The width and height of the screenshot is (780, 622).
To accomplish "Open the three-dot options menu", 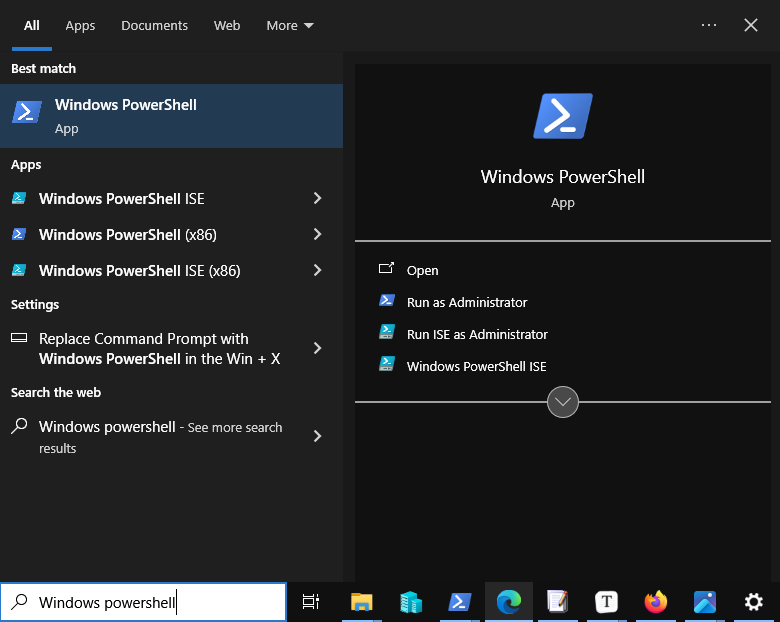I will point(709,25).
